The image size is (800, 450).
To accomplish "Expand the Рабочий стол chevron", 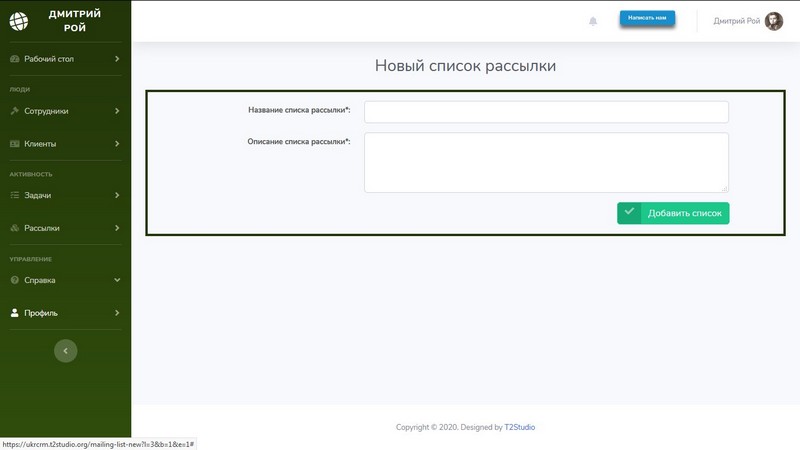I will [117, 59].
